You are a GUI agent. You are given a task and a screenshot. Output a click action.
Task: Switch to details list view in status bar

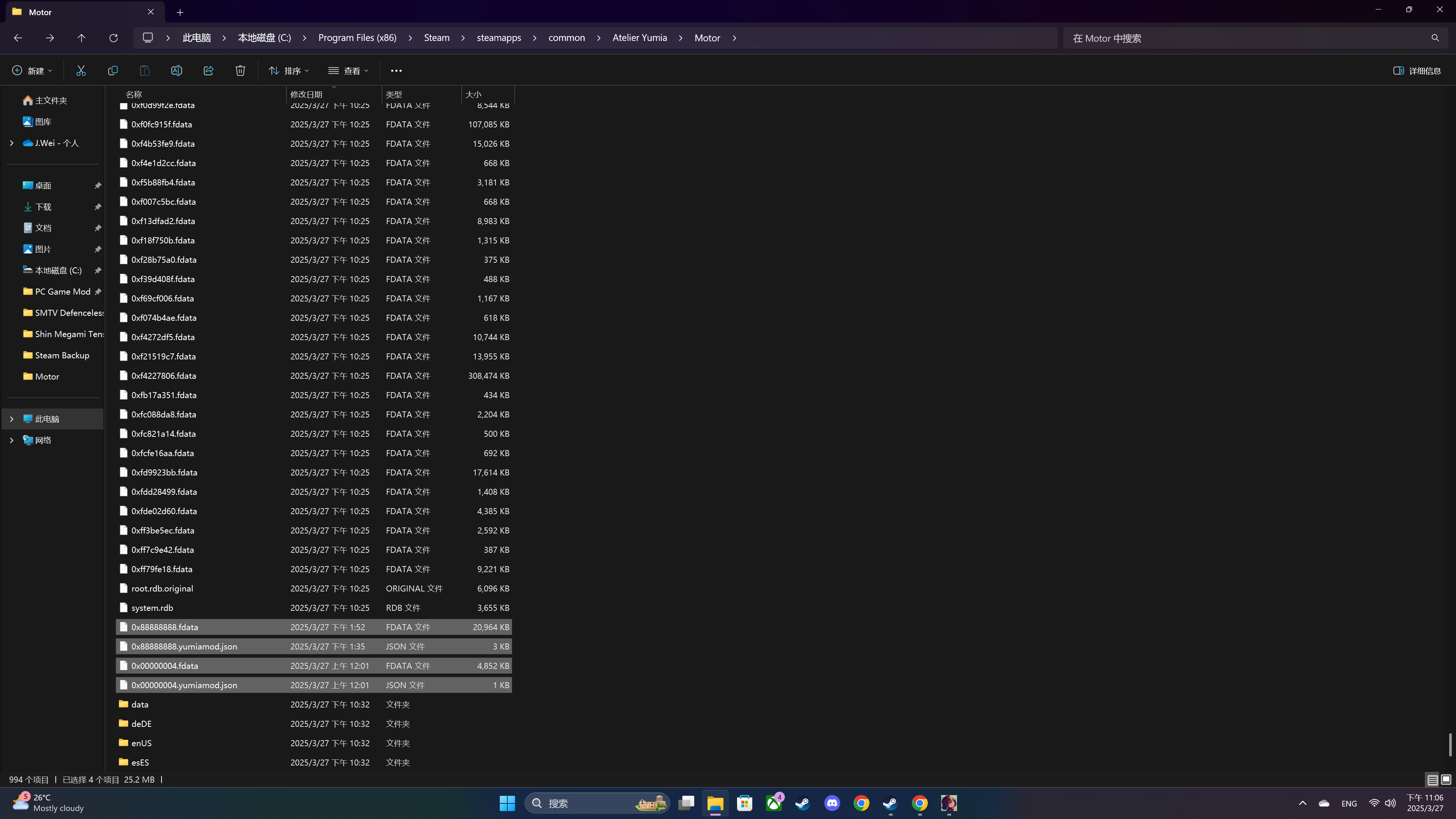tap(1432, 780)
